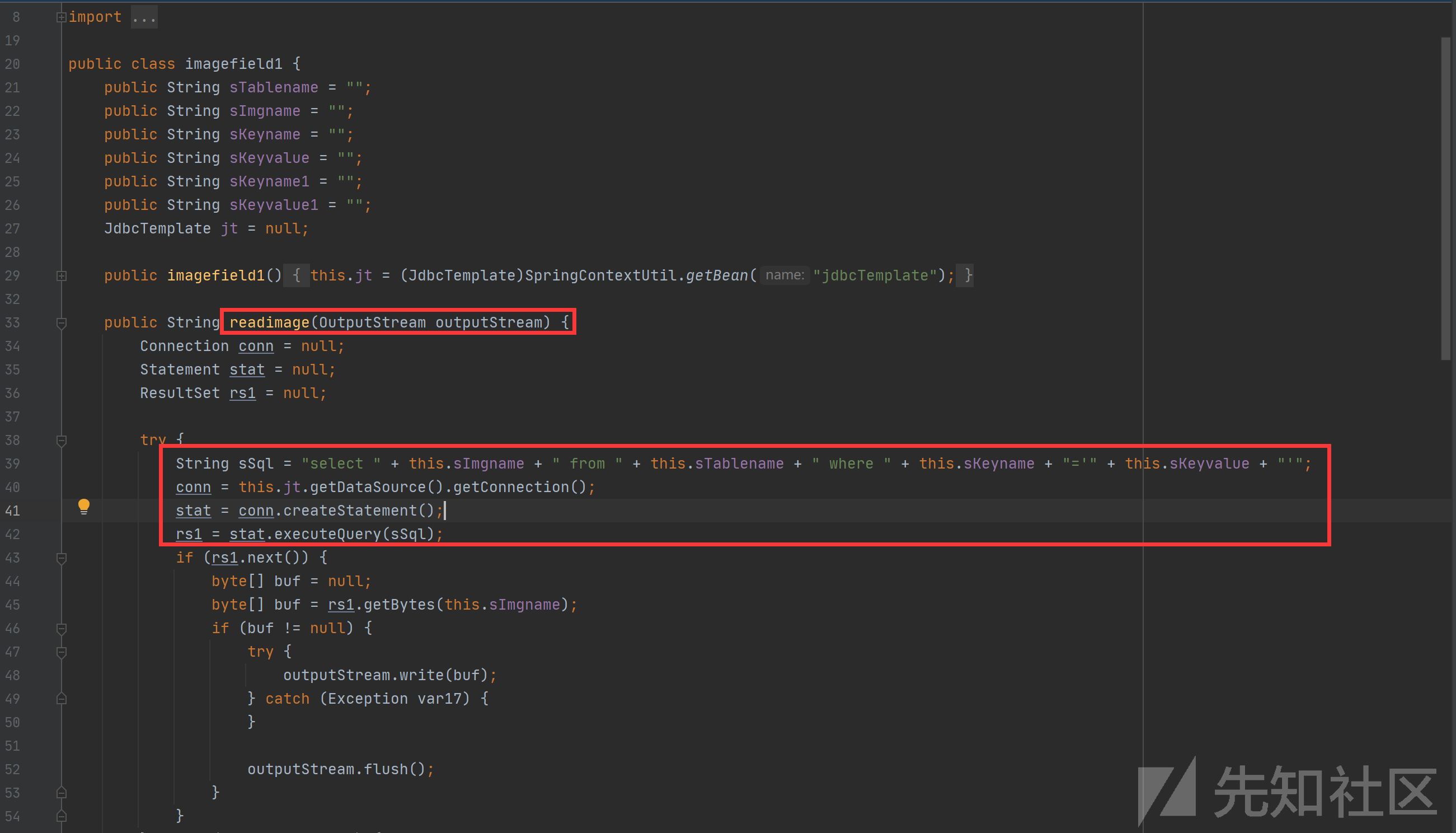Click the vertical scrollbar thumb

pyautogui.click(x=1446, y=198)
